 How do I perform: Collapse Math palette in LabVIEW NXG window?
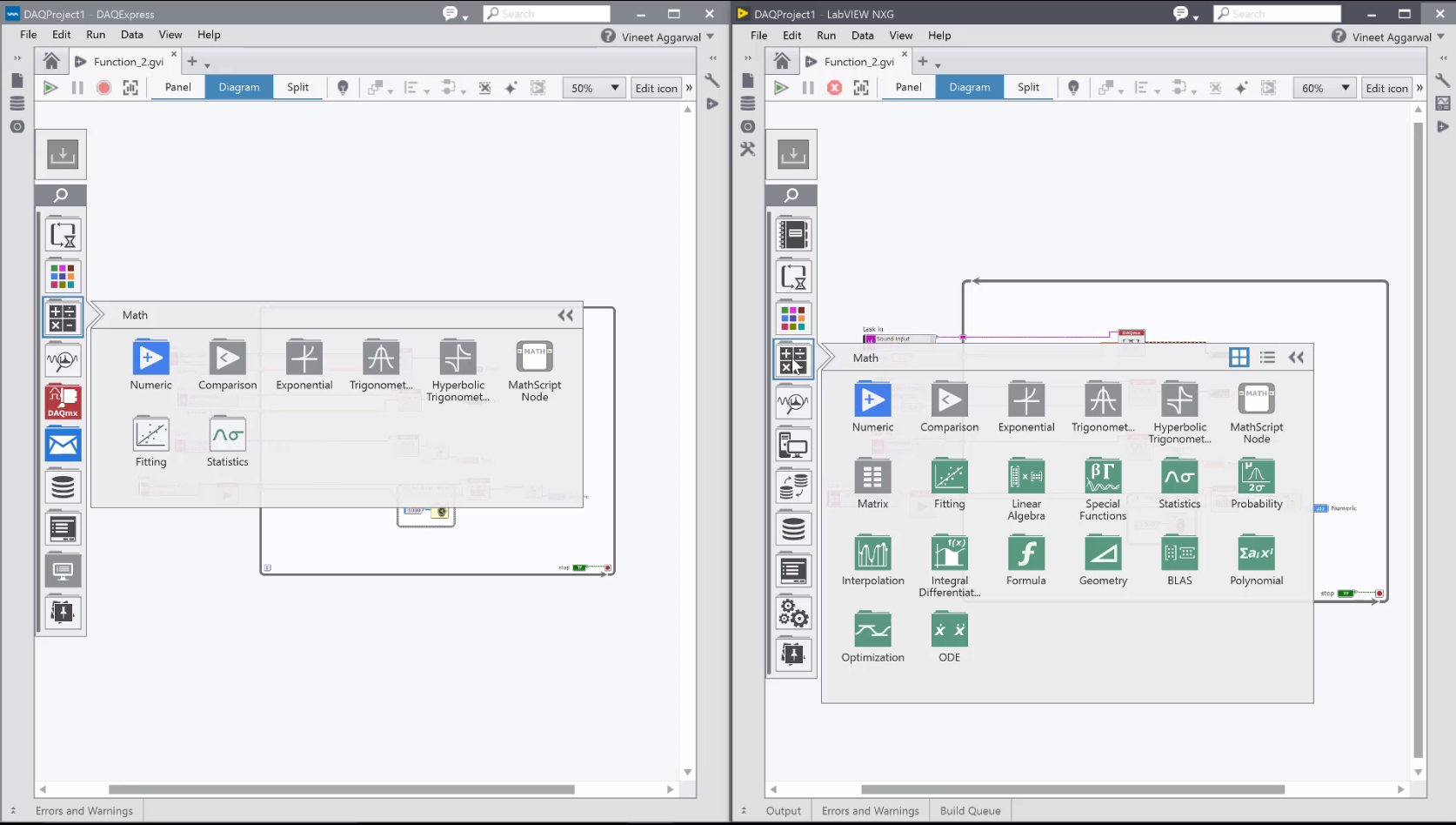1296,358
